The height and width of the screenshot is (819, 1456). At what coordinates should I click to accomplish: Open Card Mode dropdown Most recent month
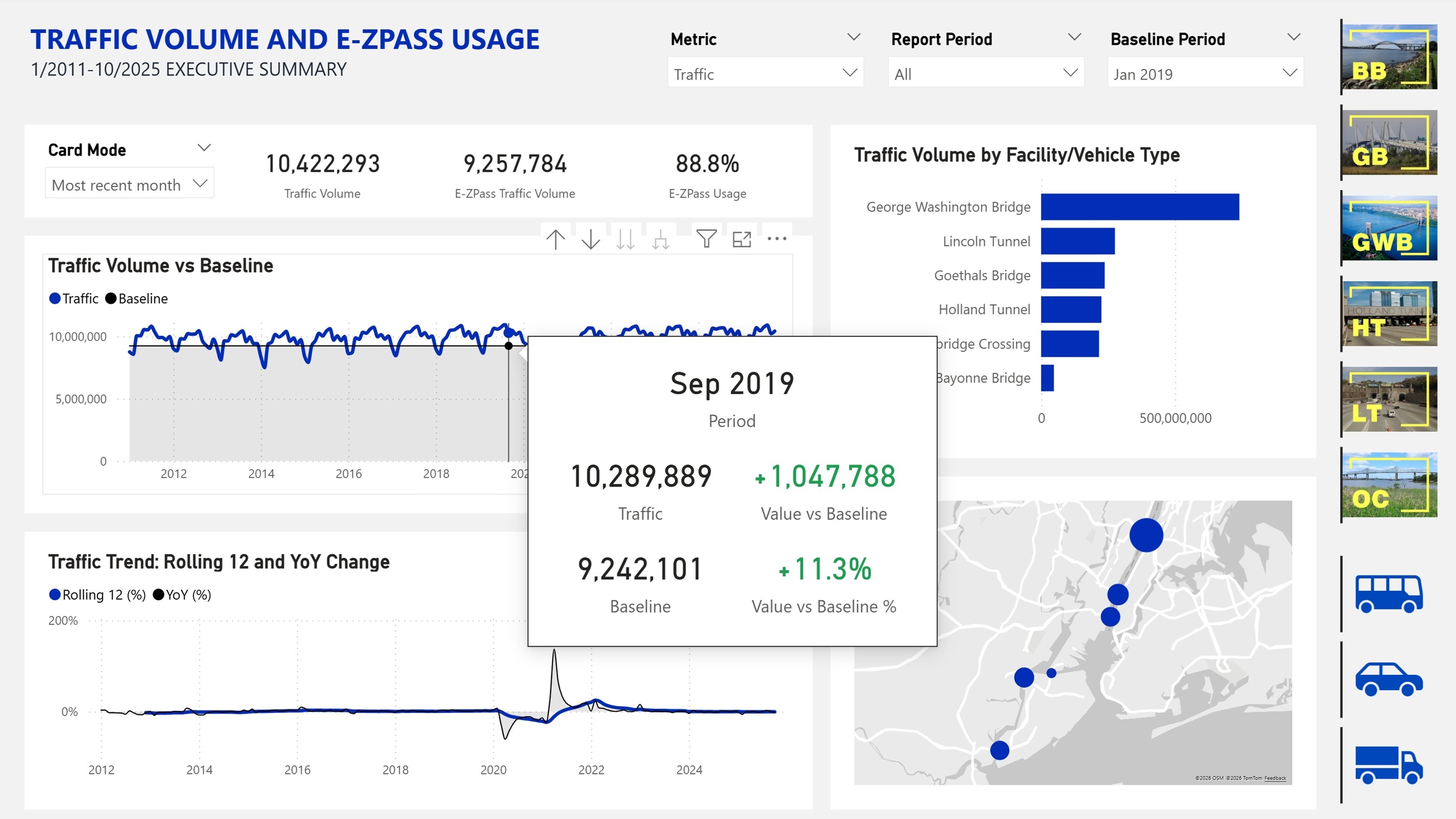(129, 184)
